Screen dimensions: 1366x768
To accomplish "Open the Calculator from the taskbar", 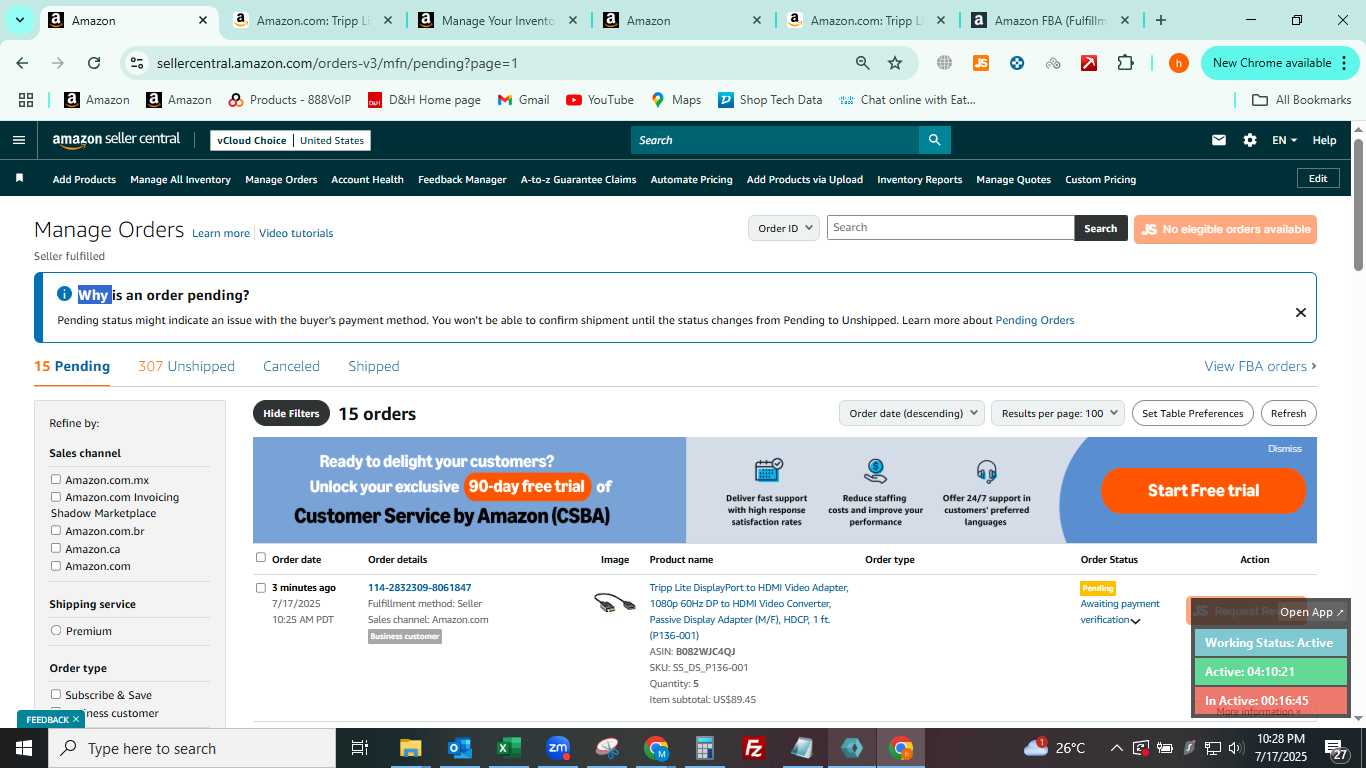I will point(705,748).
